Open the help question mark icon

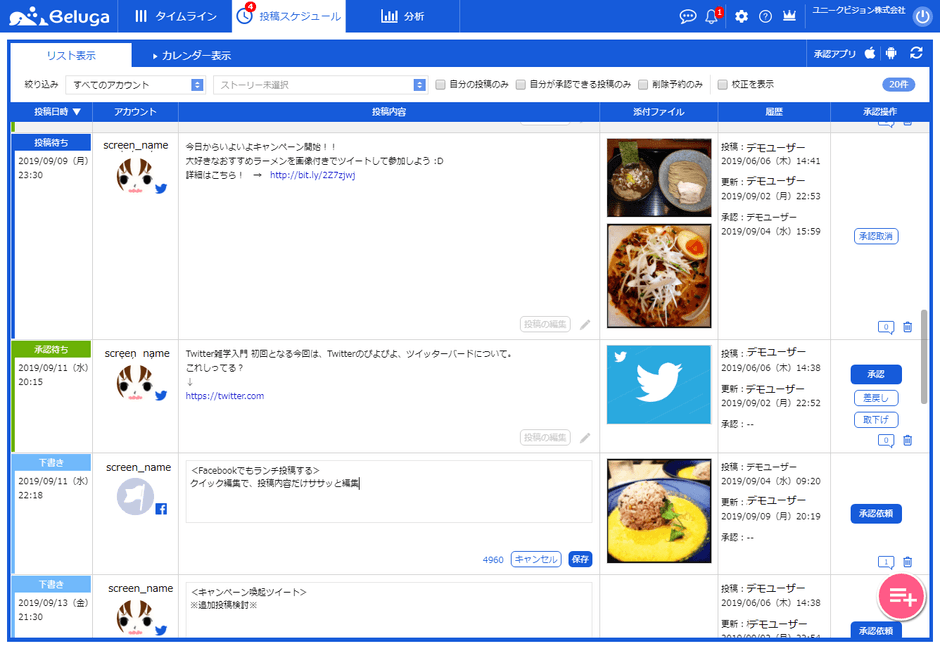(765, 16)
